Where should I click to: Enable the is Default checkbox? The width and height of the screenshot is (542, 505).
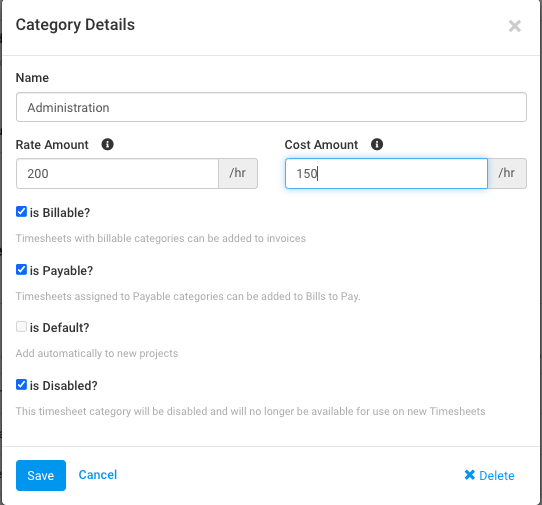(x=21, y=327)
